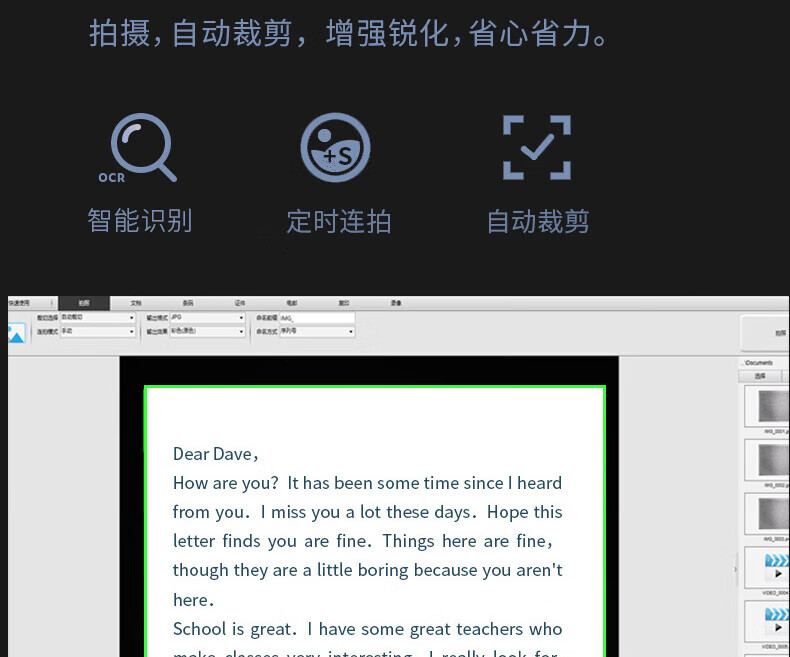Switch to the 证件 tab
This screenshot has width=790, height=657.
[240, 302]
